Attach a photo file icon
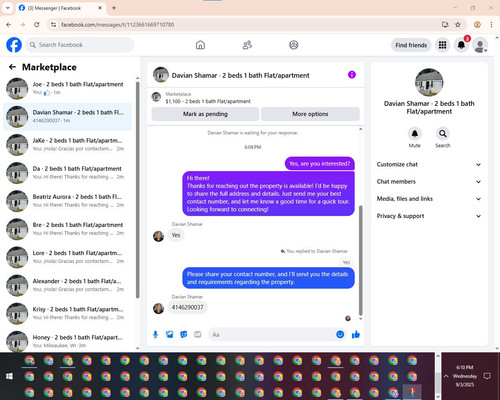Image resolution: width=500 pixels, height=400 pixels. [170, 334]
